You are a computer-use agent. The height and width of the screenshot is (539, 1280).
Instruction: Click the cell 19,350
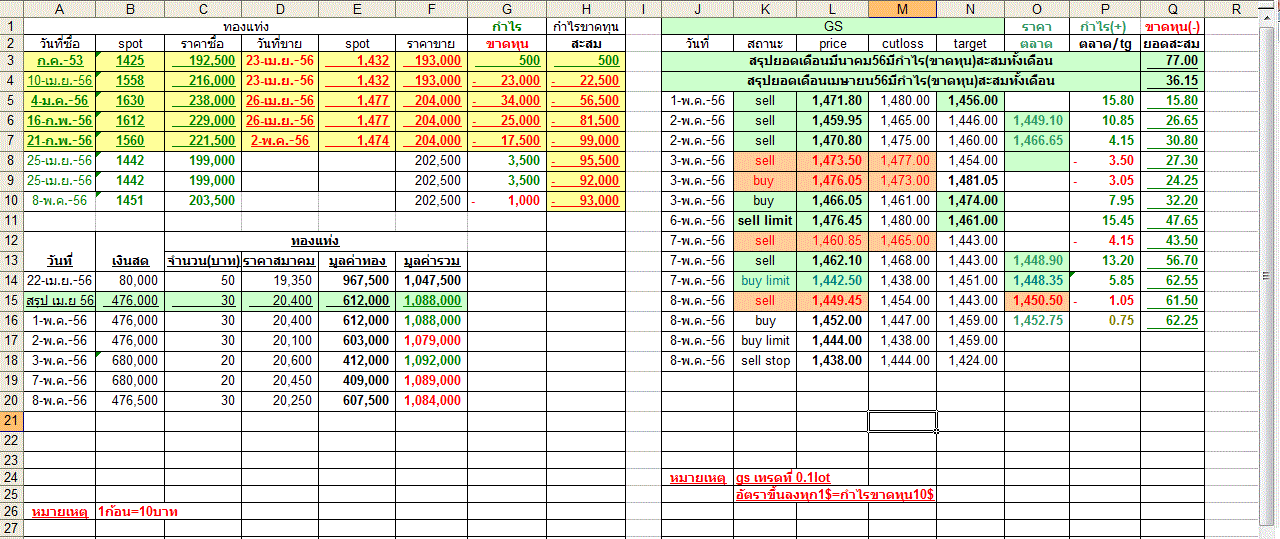281,280
